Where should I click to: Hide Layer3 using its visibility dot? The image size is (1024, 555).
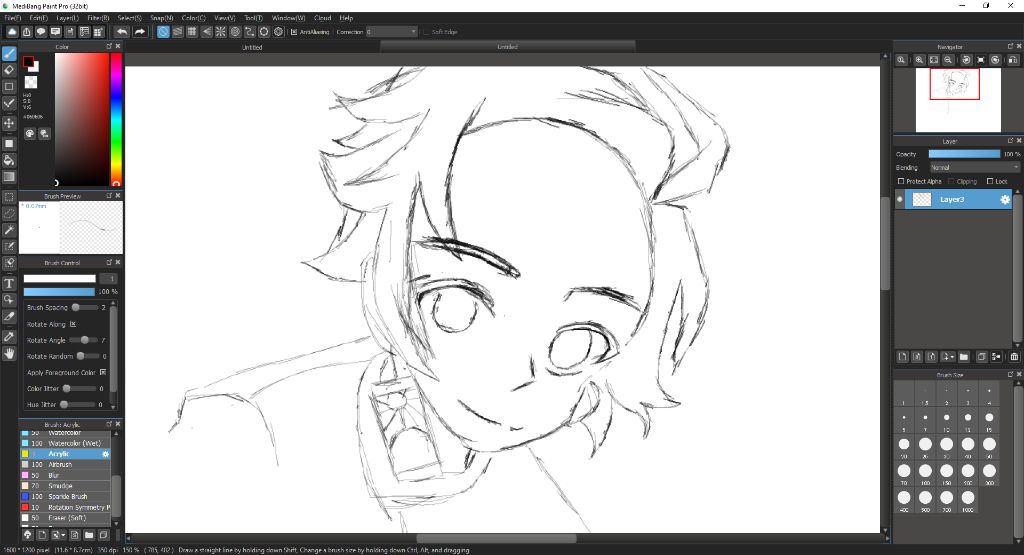tap(901, 200)
